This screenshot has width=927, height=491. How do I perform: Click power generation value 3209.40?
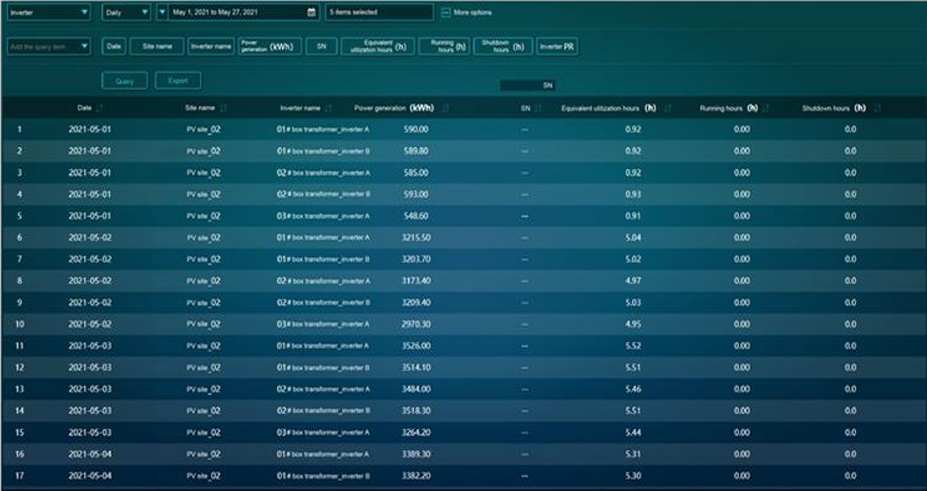coord(416,303)
